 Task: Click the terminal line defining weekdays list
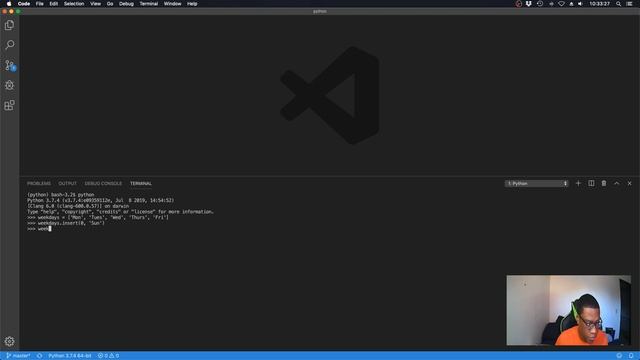tap(98, 218)
